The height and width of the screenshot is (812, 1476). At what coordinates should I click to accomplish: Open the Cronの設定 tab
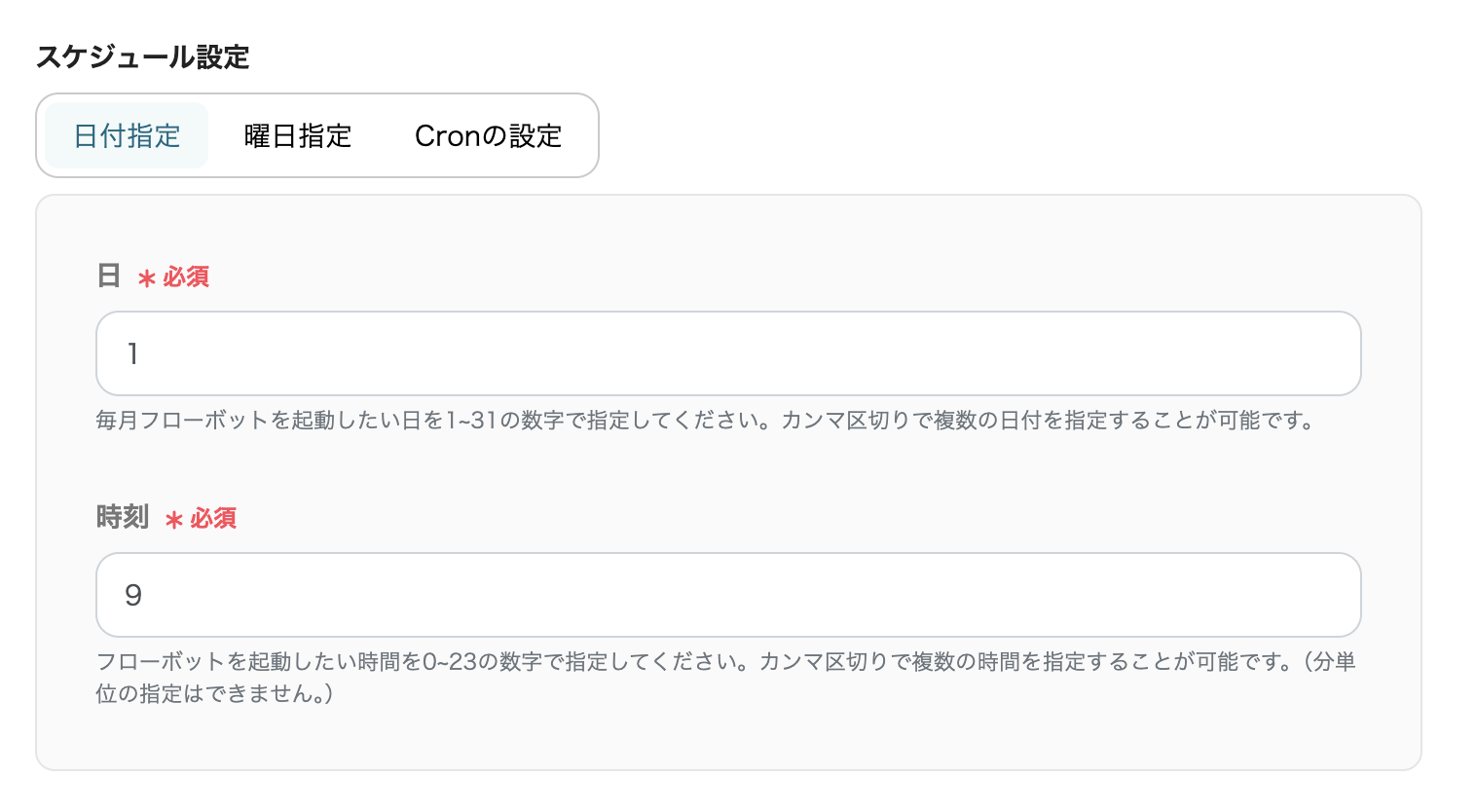click(x=488, y=135)
